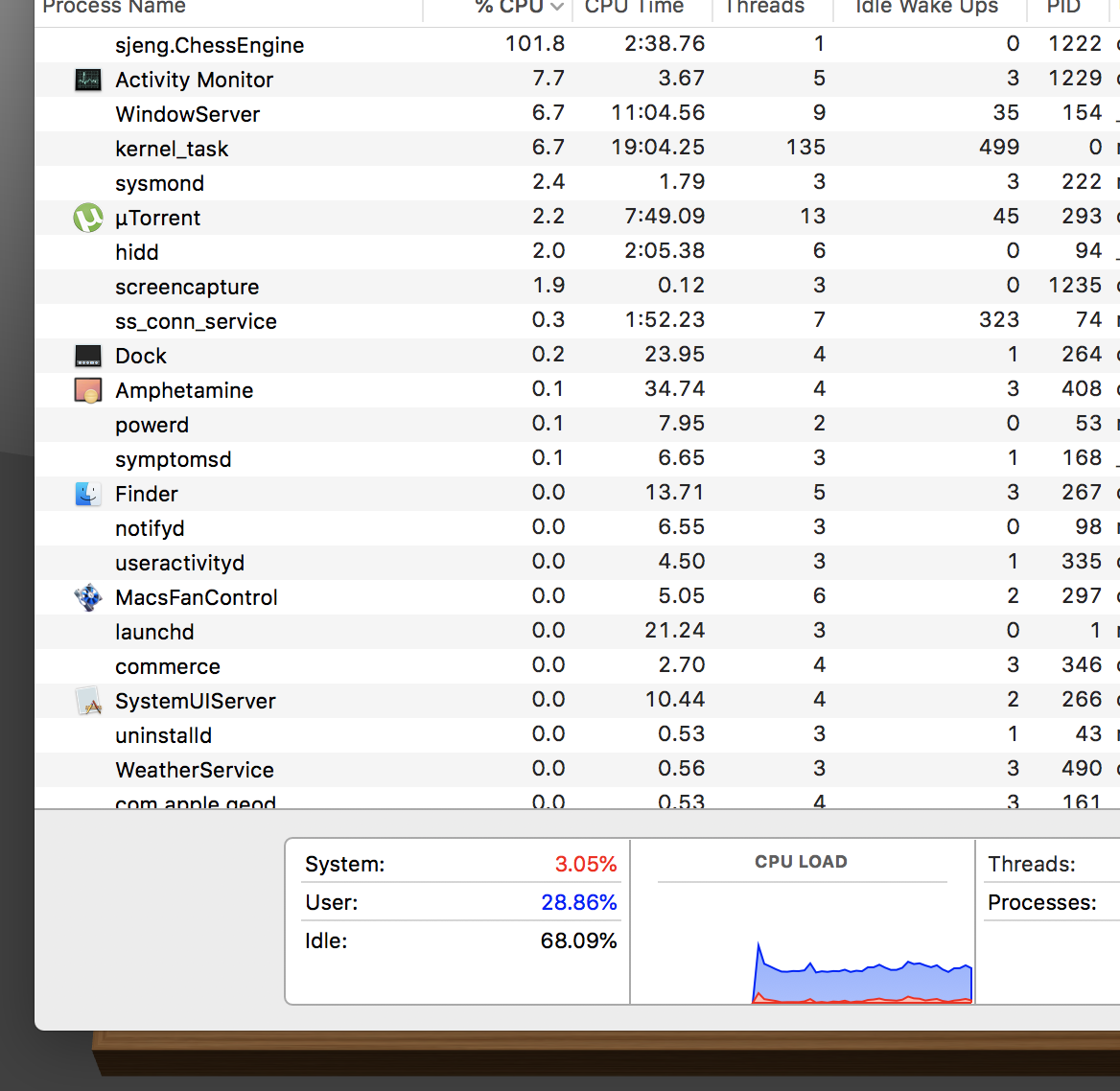Click the System 3.05% value
Image resolution: width=1120 pixels, height=1091 pixels.
click(x=586, y=864)
